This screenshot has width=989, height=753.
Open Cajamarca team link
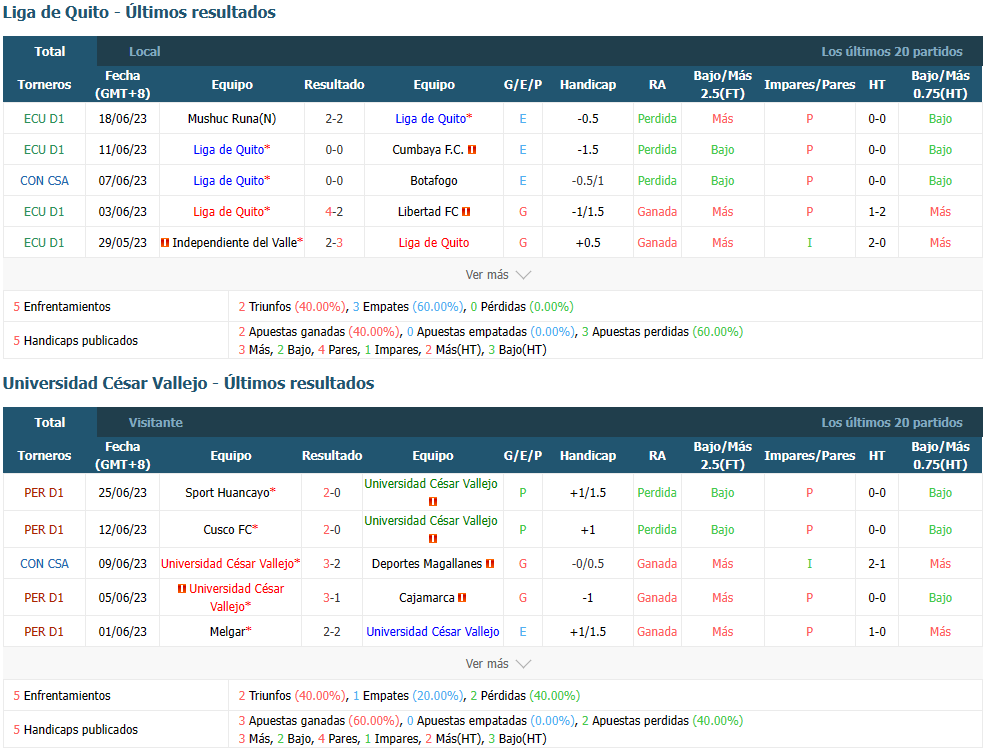coord(426,598)
